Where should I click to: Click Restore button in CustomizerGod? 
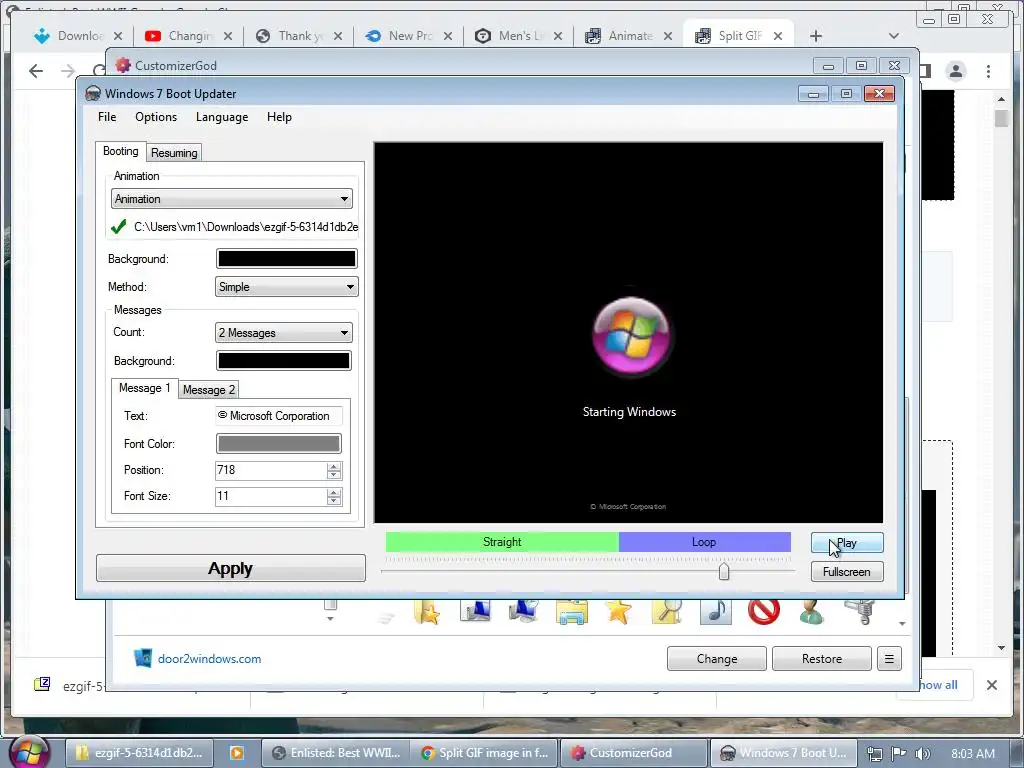tap(822, 658)
